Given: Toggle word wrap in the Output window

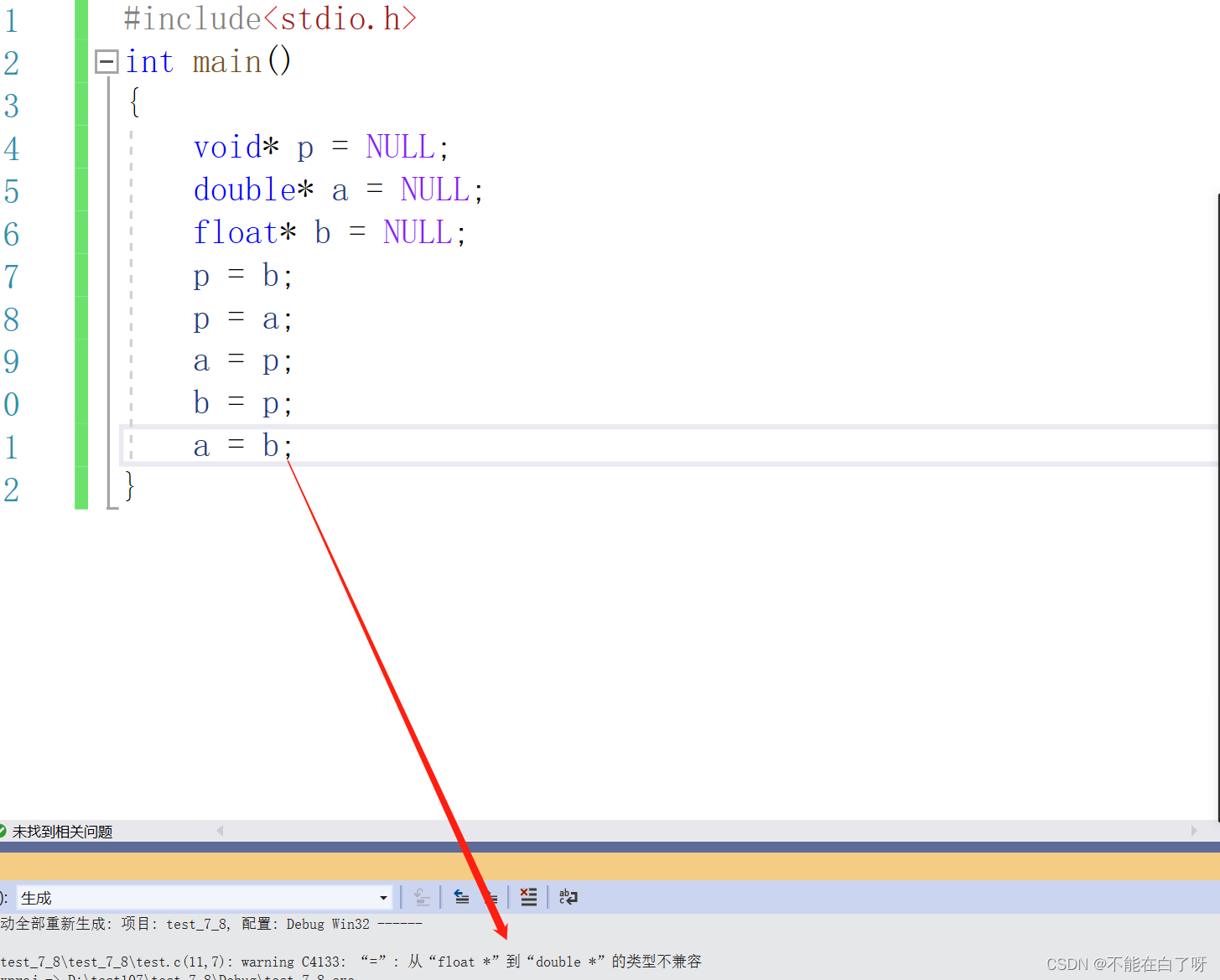Looking at the screenshot, I should click(x=568, y=896).
